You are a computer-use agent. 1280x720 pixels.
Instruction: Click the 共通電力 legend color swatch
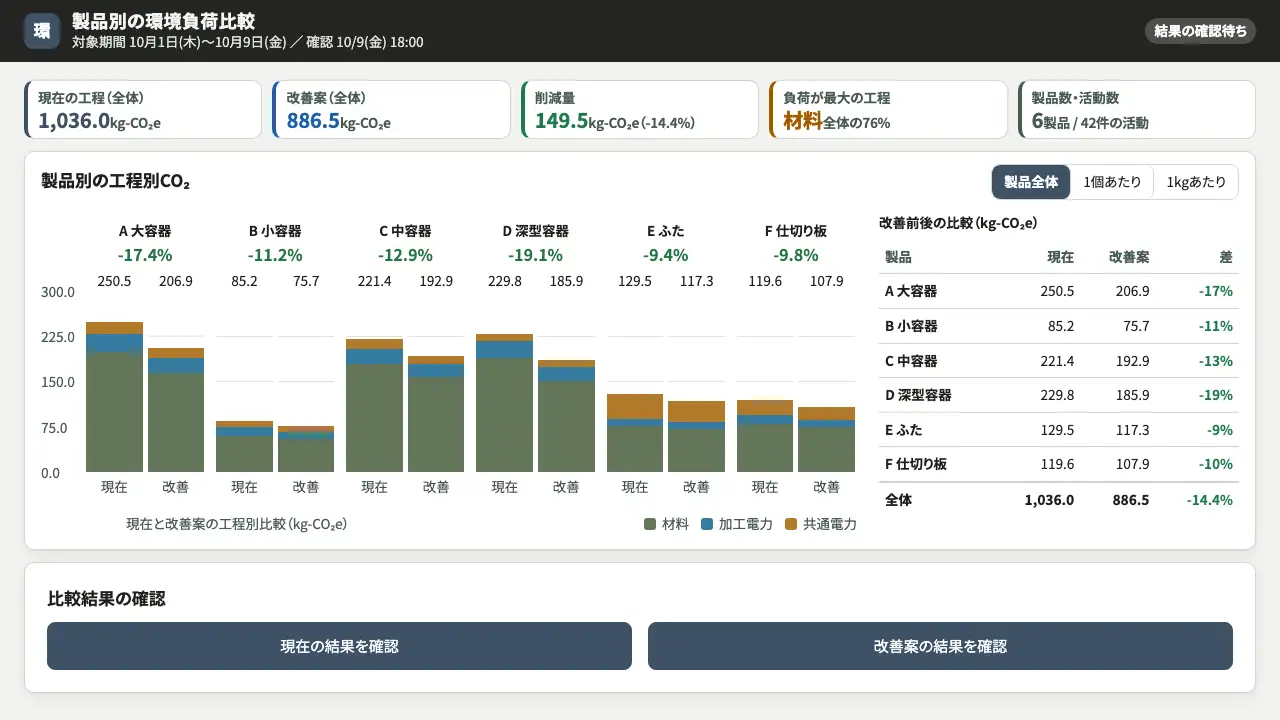click(791, 524)
